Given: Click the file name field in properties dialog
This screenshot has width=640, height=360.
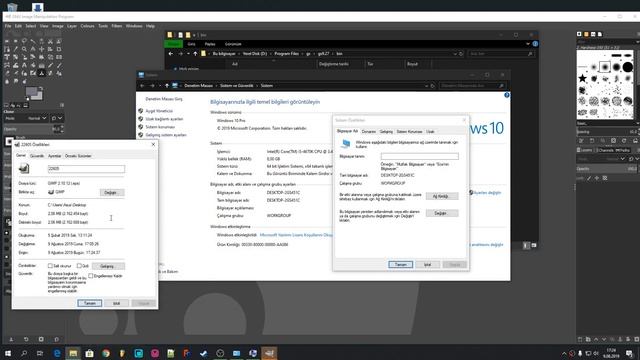Looking at the screenshot, I should (86, 169).
